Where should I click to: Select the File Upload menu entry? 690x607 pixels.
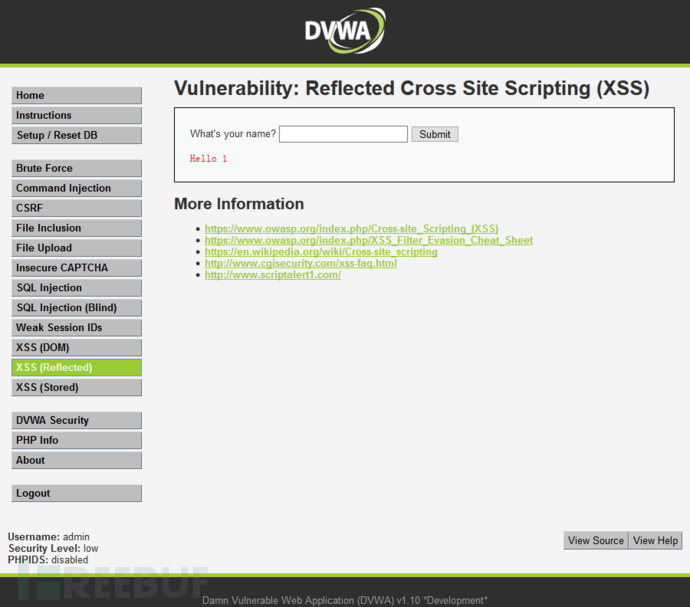77,248
